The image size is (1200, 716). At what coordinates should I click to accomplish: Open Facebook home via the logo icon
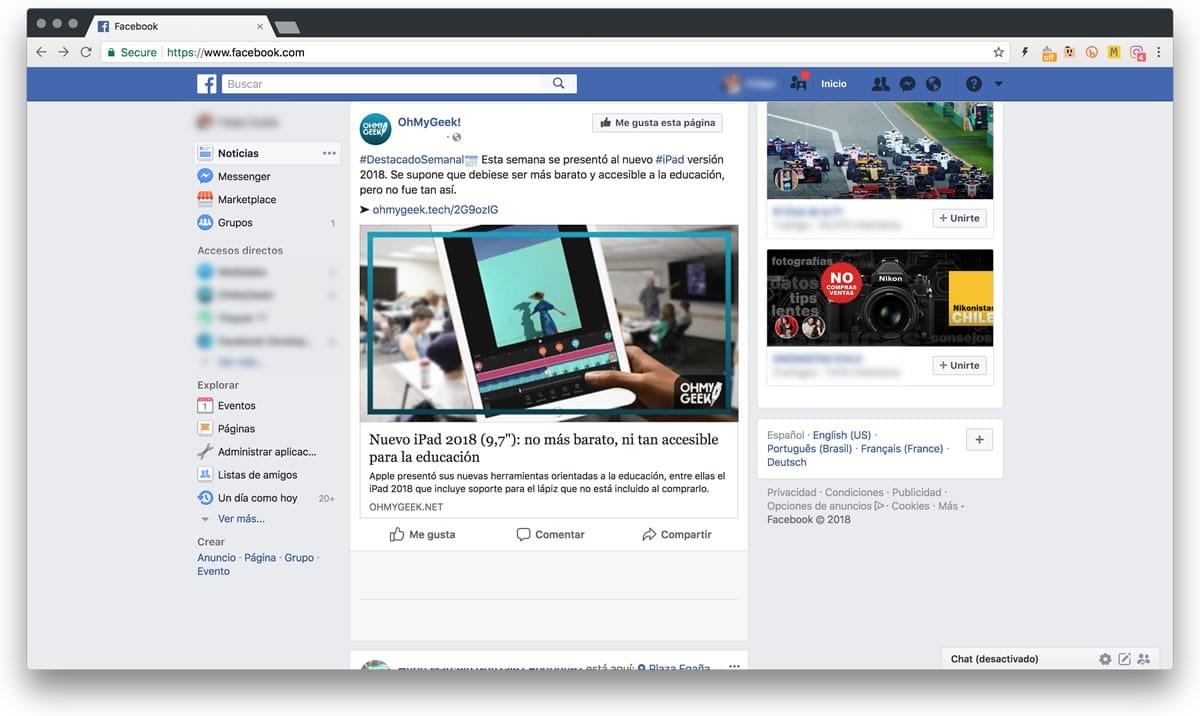point(206,83)
